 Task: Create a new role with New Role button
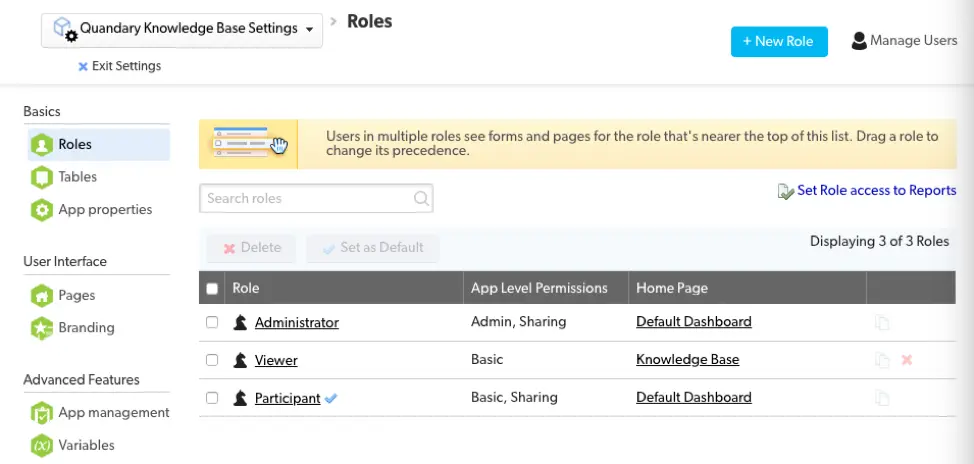tap(779, 42)
